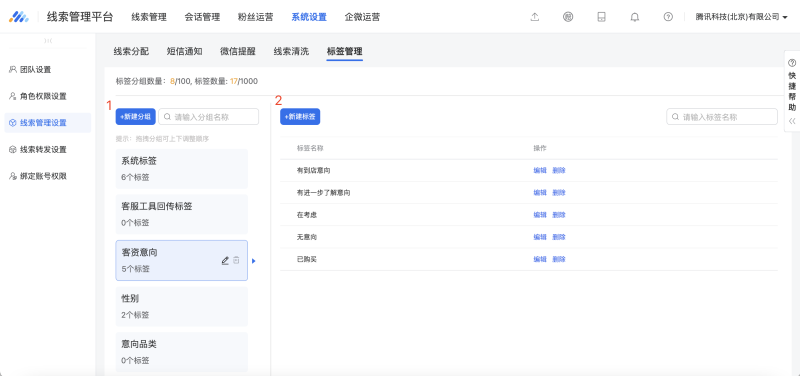Focus the 请输入分组名称 search field
This screenshot has width=800, height=376.
[x=209, y=116]
